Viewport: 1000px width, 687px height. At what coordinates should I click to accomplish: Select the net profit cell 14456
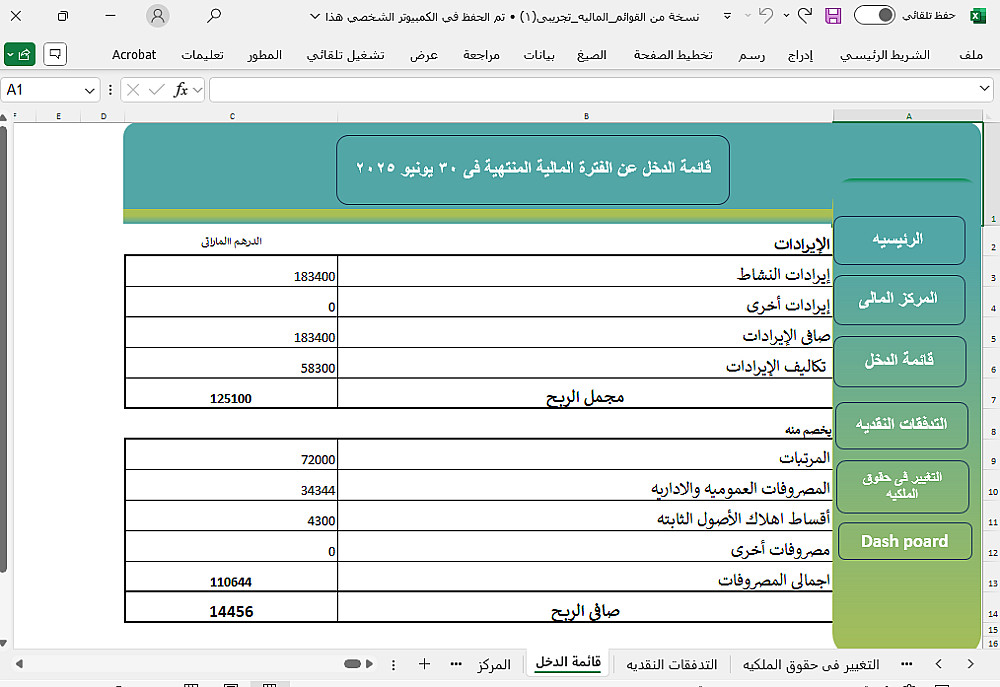[x=231, y=608]
